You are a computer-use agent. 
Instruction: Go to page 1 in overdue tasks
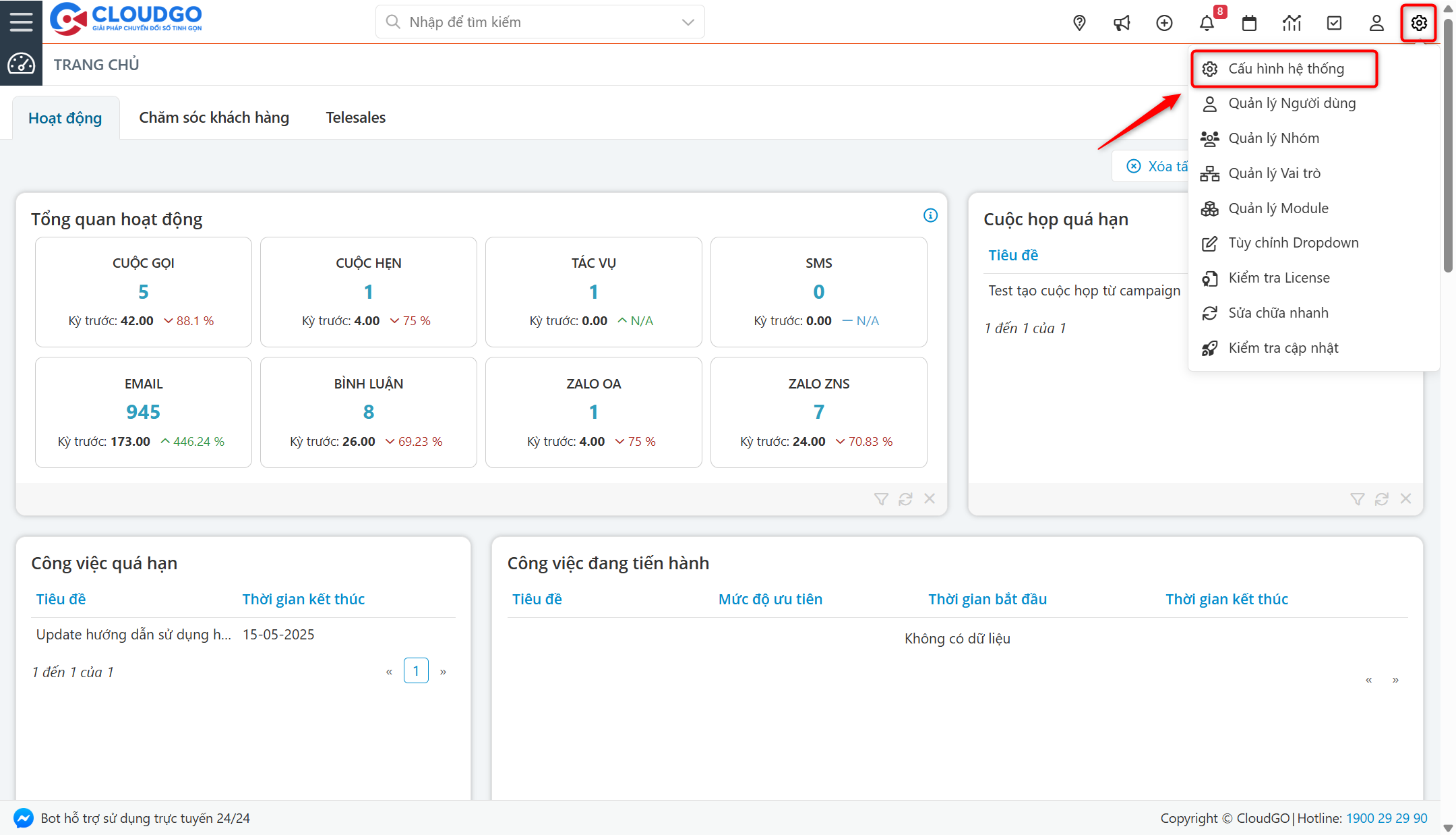[x=416, y=670]
